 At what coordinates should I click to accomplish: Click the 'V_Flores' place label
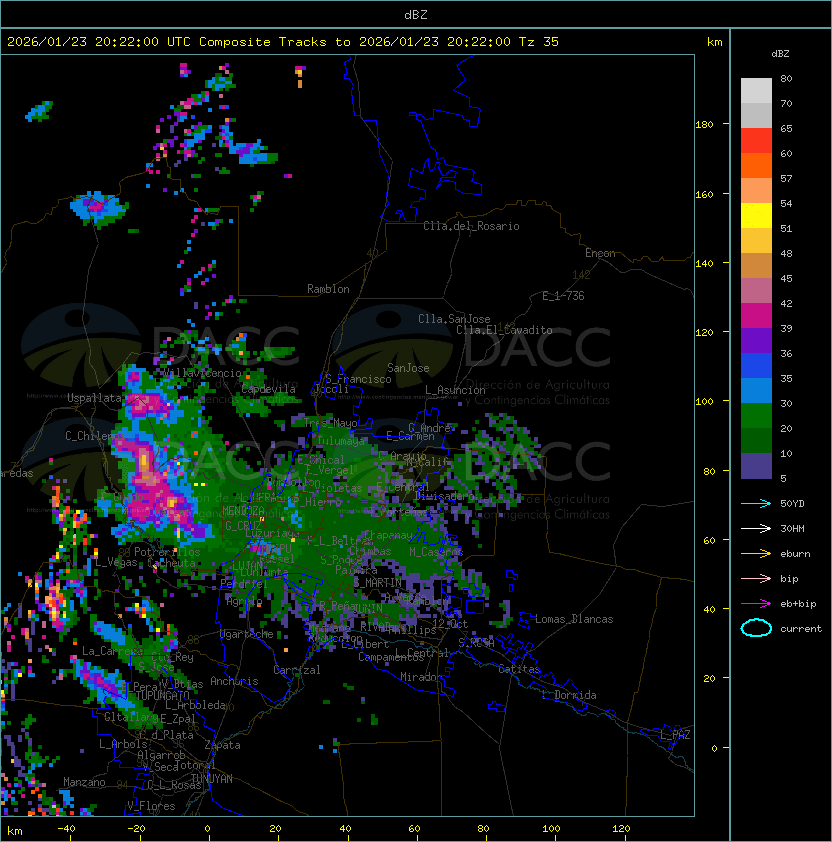click(151, 806)
